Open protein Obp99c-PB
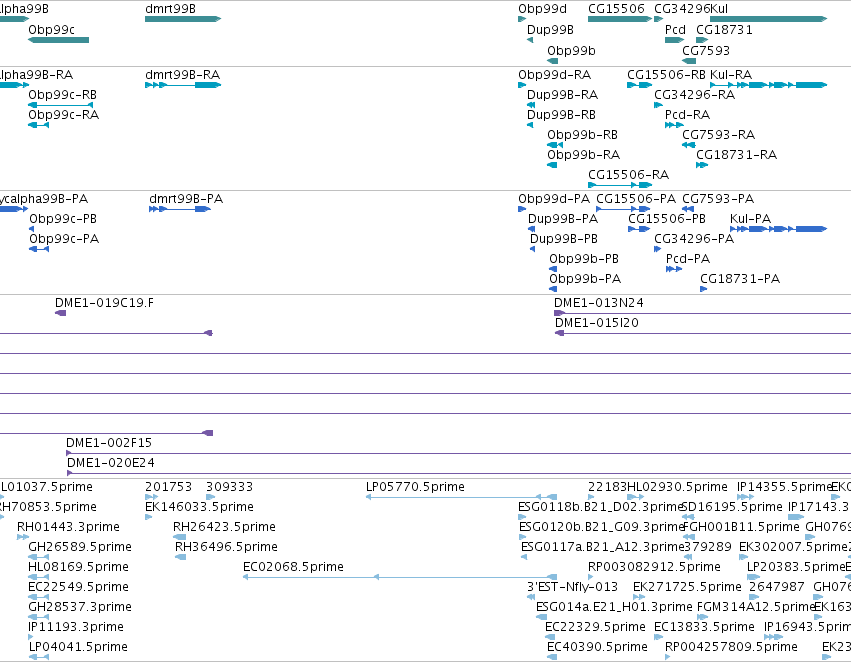Screen dimensions: 851x662 coord(63,219)
